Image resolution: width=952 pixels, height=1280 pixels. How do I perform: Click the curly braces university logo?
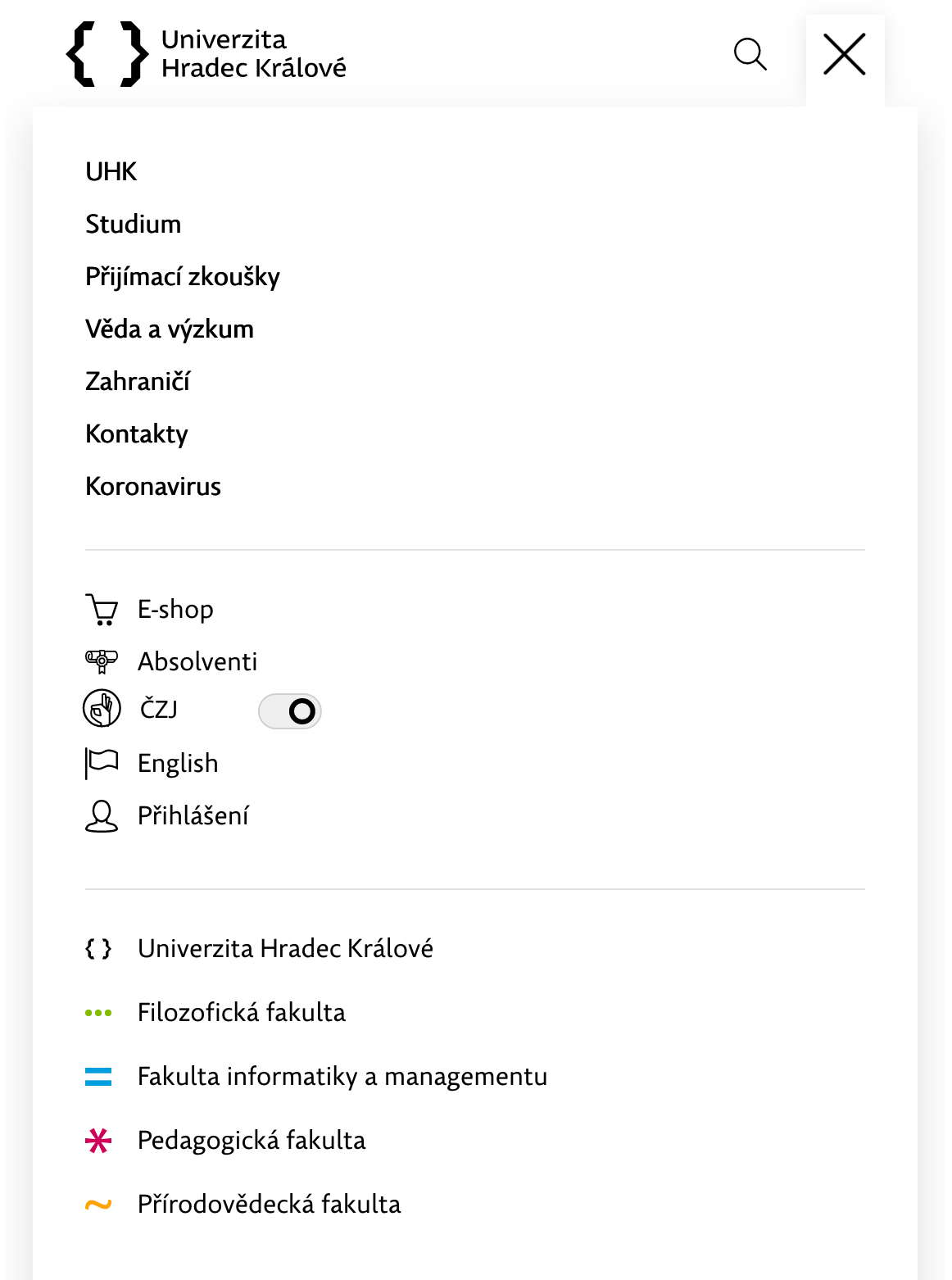pyautogui.click(x=107, y=54)
